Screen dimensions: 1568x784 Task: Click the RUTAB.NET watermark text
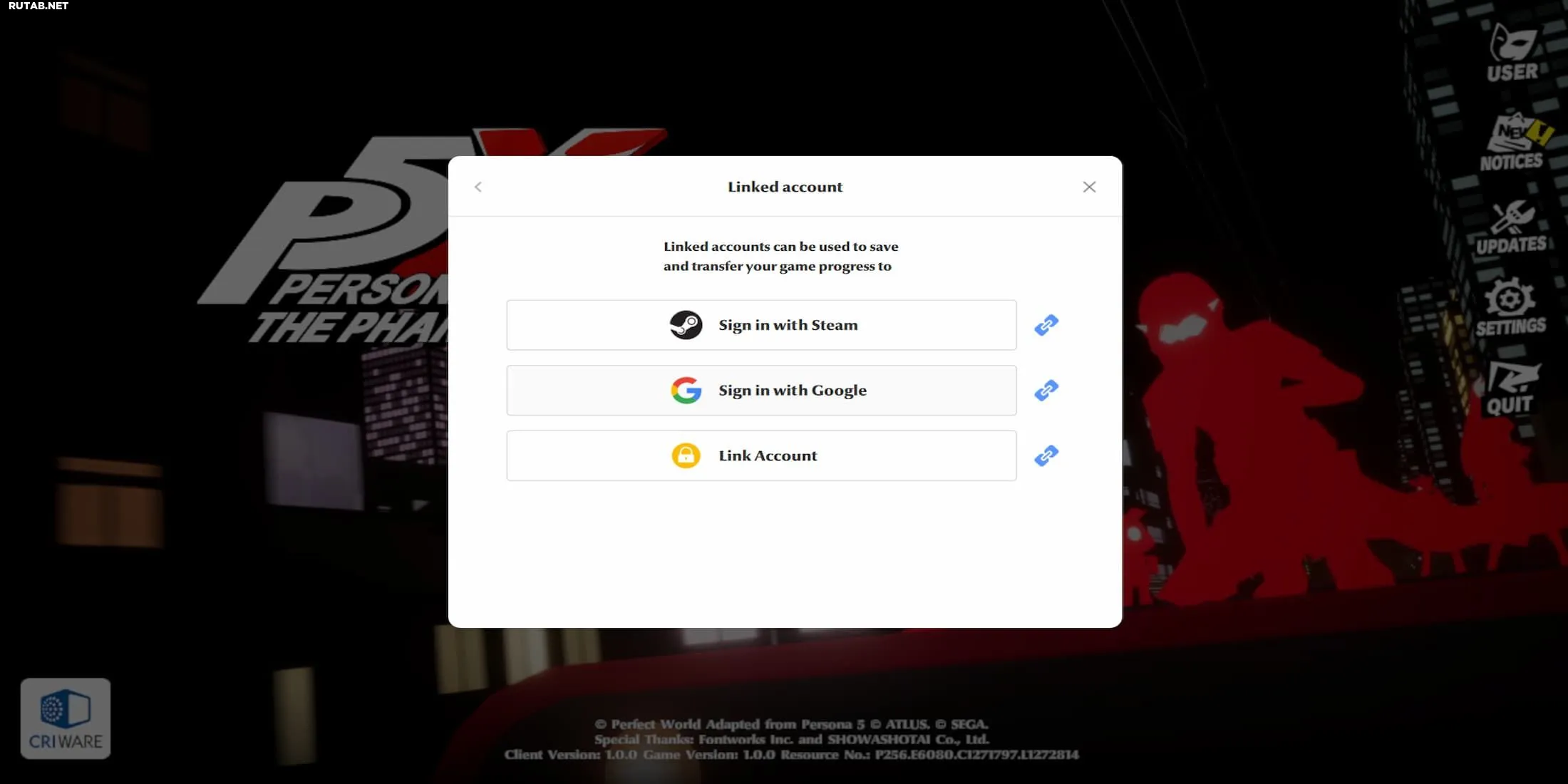[x=38, y=6]
